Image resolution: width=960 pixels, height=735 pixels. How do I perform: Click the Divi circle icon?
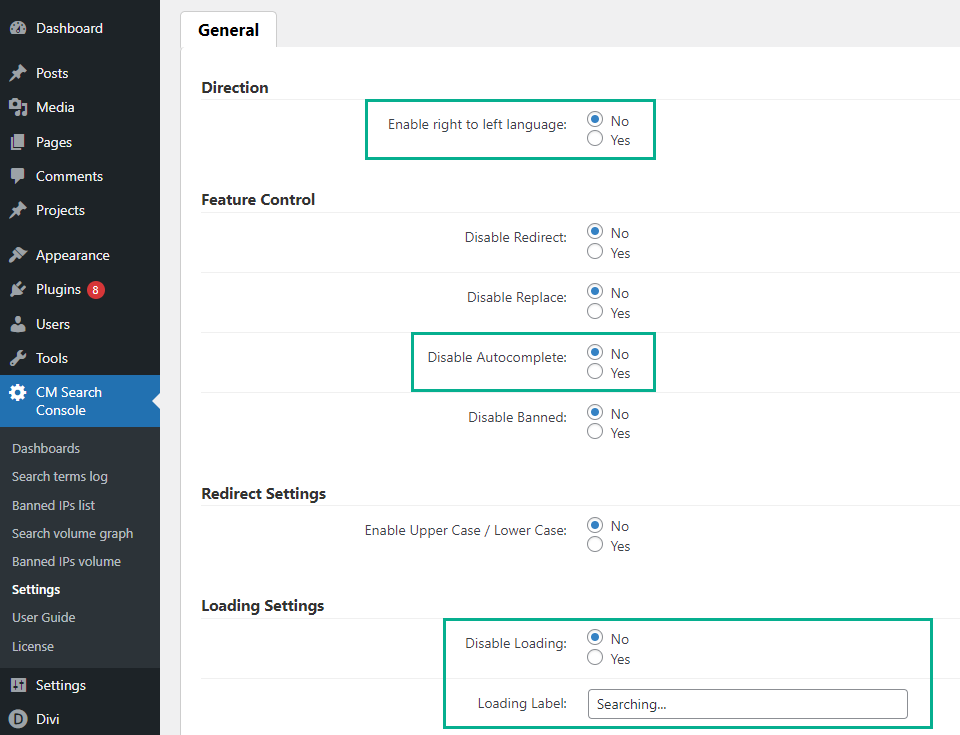[x=18, y=719]
